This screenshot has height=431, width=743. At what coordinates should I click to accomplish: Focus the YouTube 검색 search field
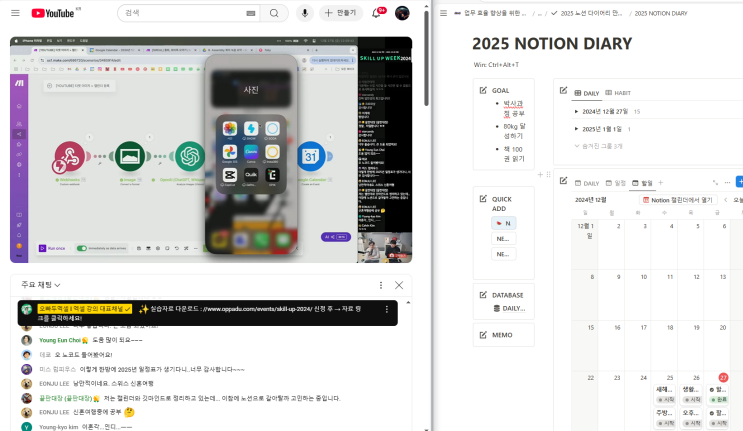184,13
